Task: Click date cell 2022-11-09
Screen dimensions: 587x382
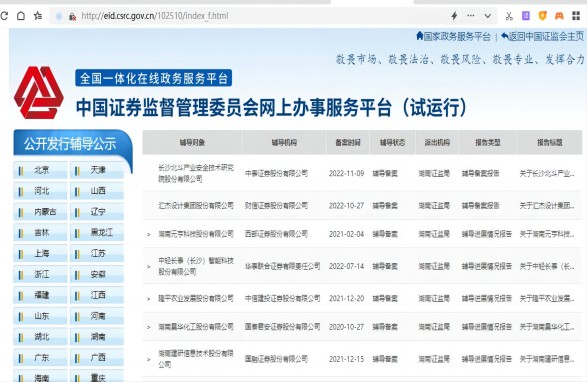Action: click(346, 173)
